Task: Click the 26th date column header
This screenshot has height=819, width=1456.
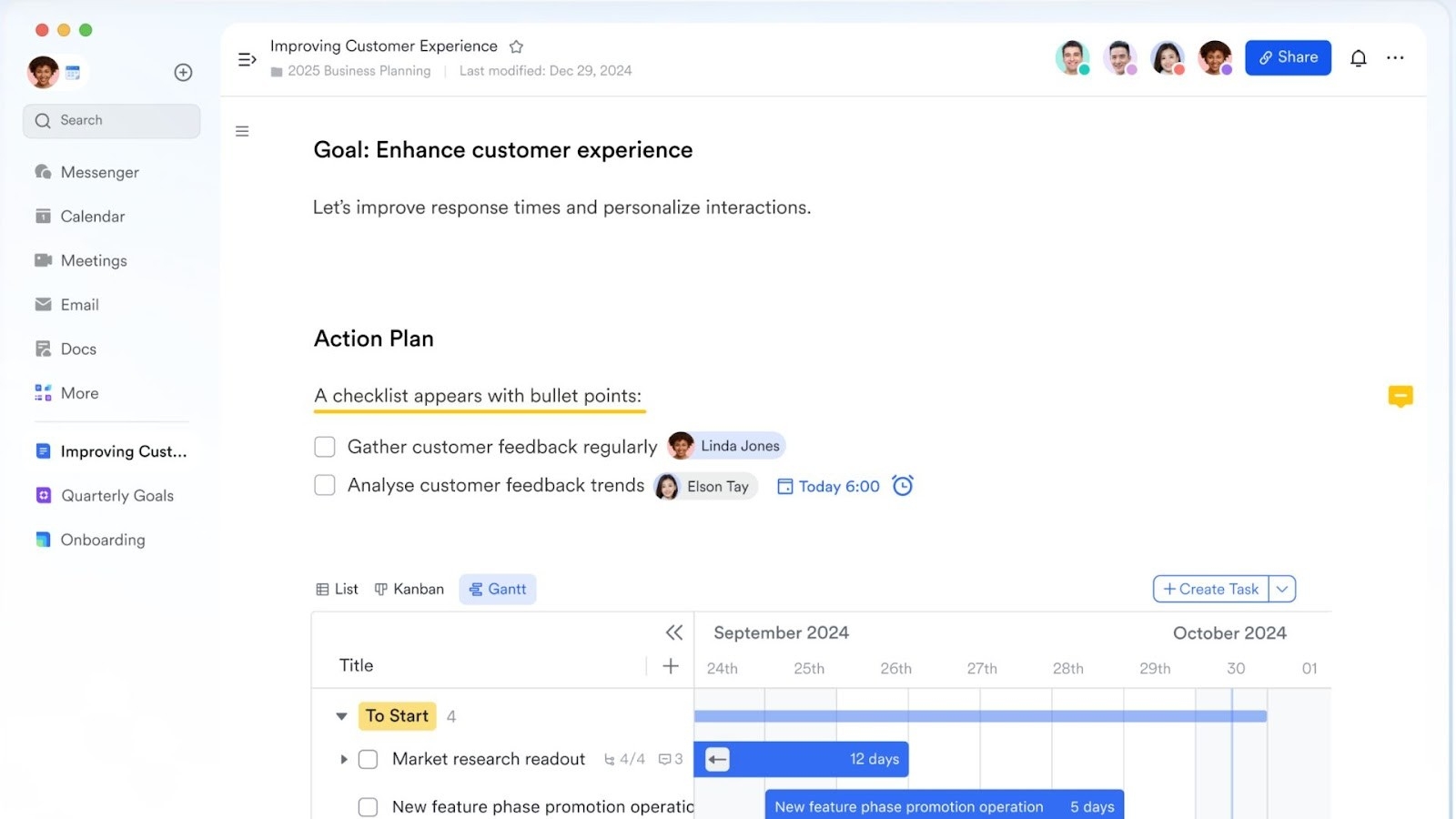Action: coord(895,669)
